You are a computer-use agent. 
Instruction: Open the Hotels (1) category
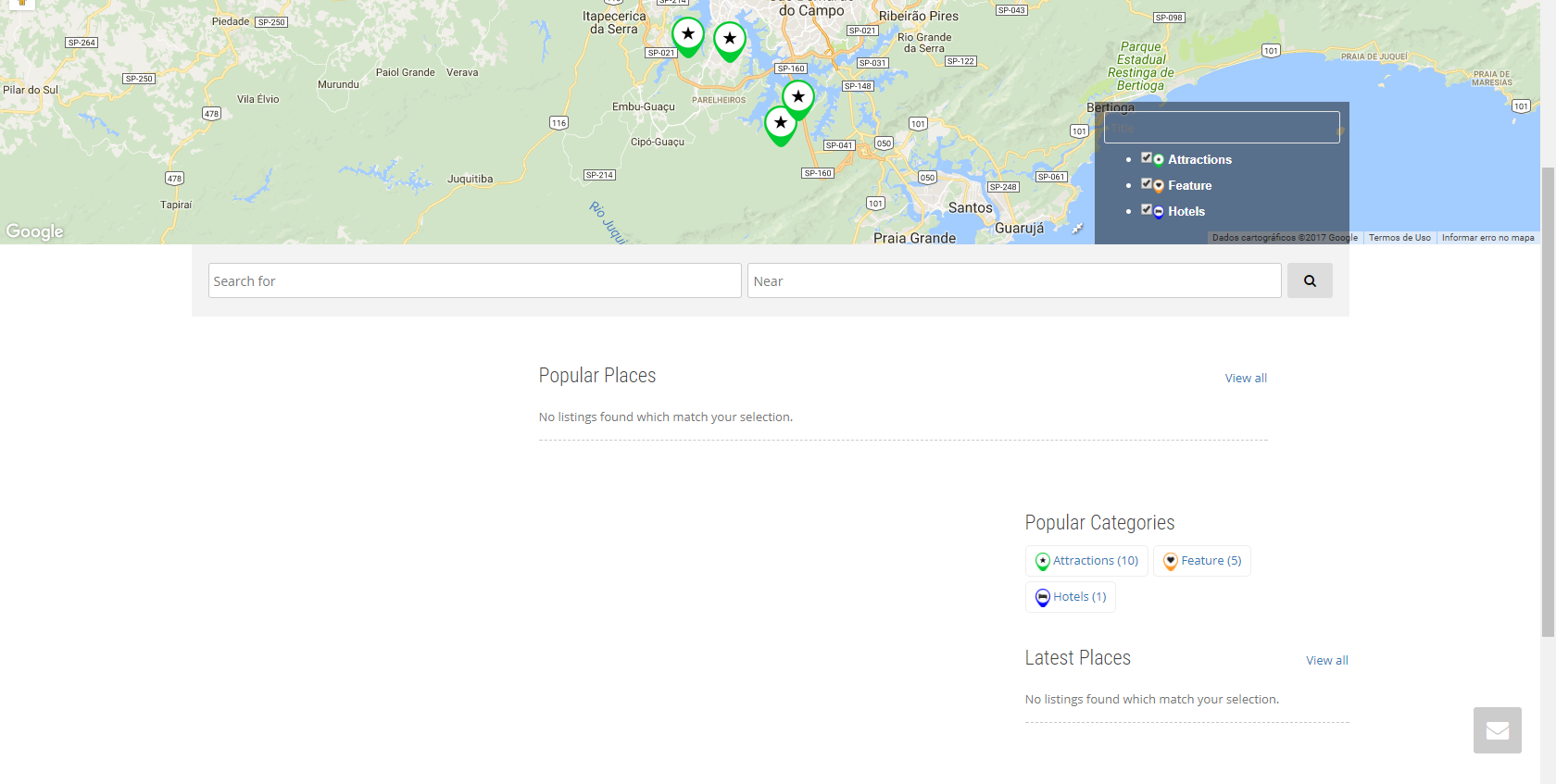[x=1071, y=597]
